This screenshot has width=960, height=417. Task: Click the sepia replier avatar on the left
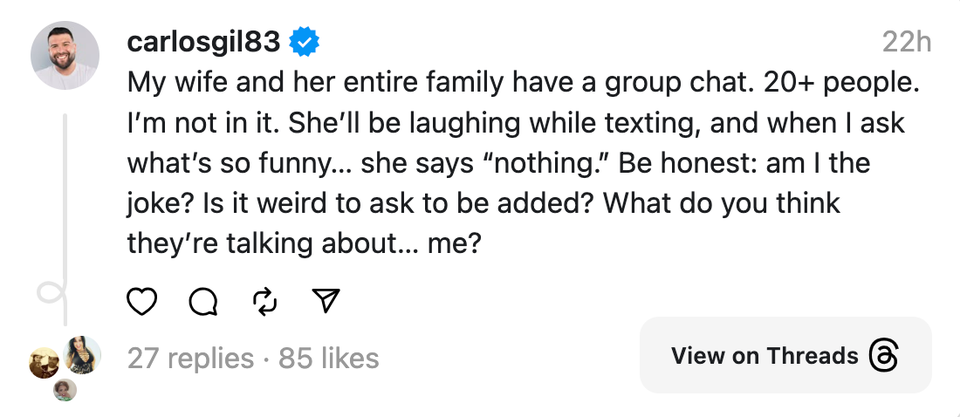click(44, 362)
